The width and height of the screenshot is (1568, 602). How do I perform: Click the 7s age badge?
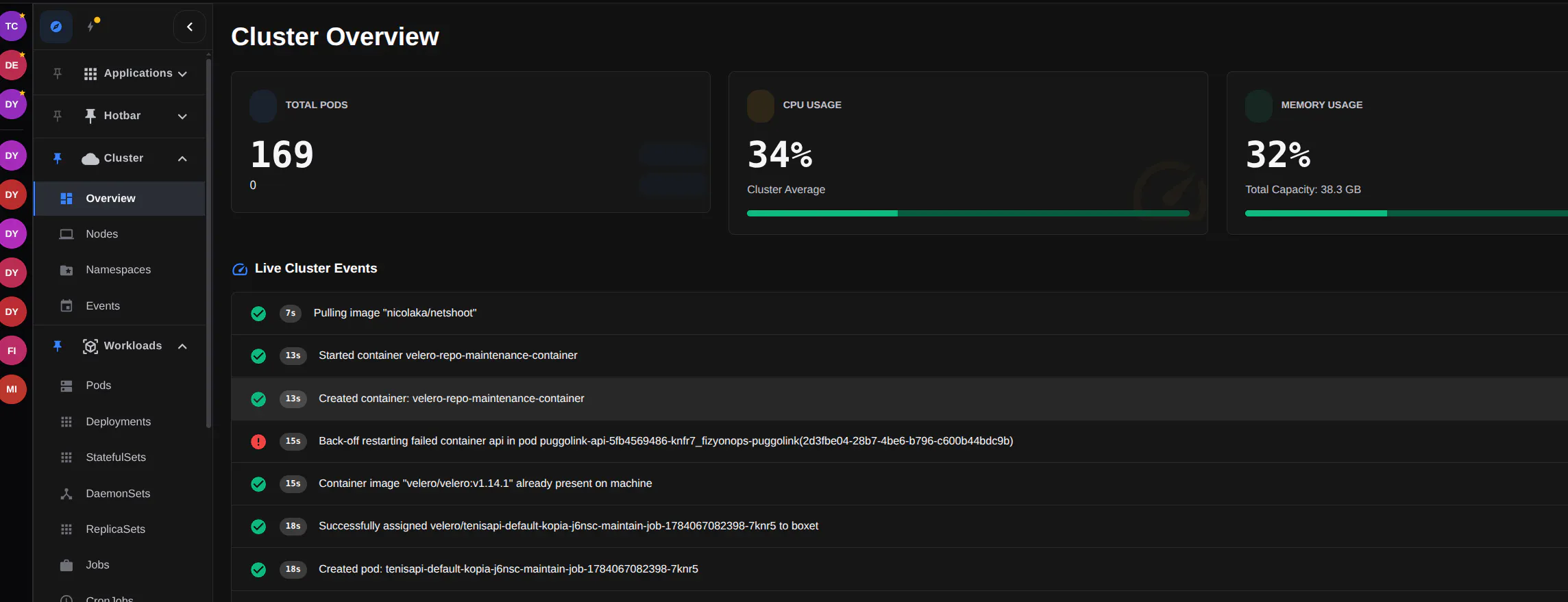291,313
